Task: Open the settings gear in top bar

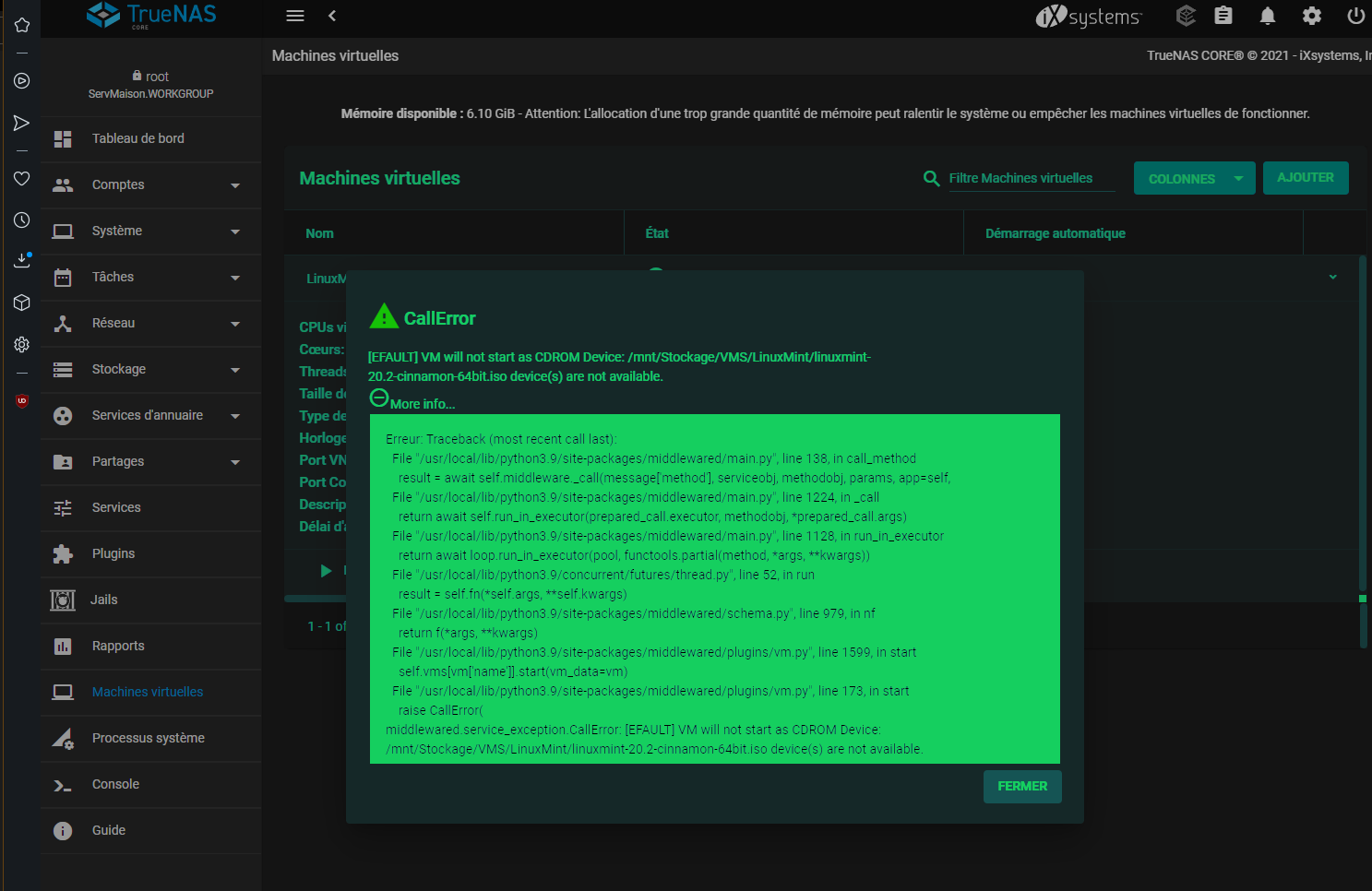Action: point(1312,16)
